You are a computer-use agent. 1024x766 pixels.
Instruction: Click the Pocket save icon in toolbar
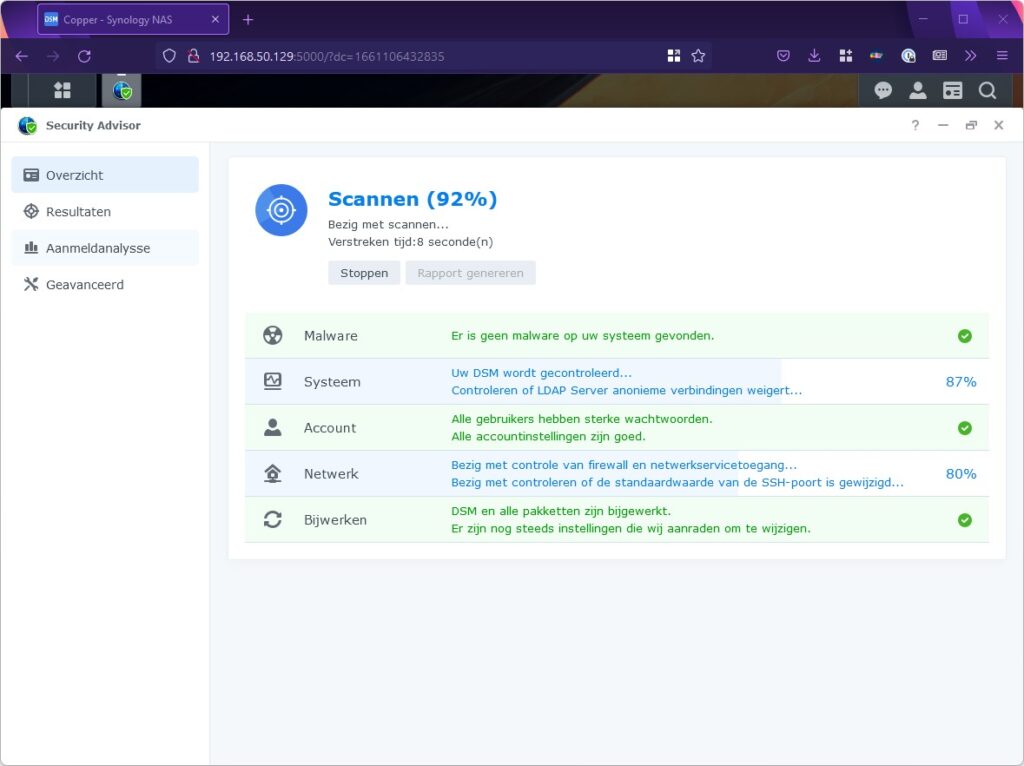pos(783,56)
